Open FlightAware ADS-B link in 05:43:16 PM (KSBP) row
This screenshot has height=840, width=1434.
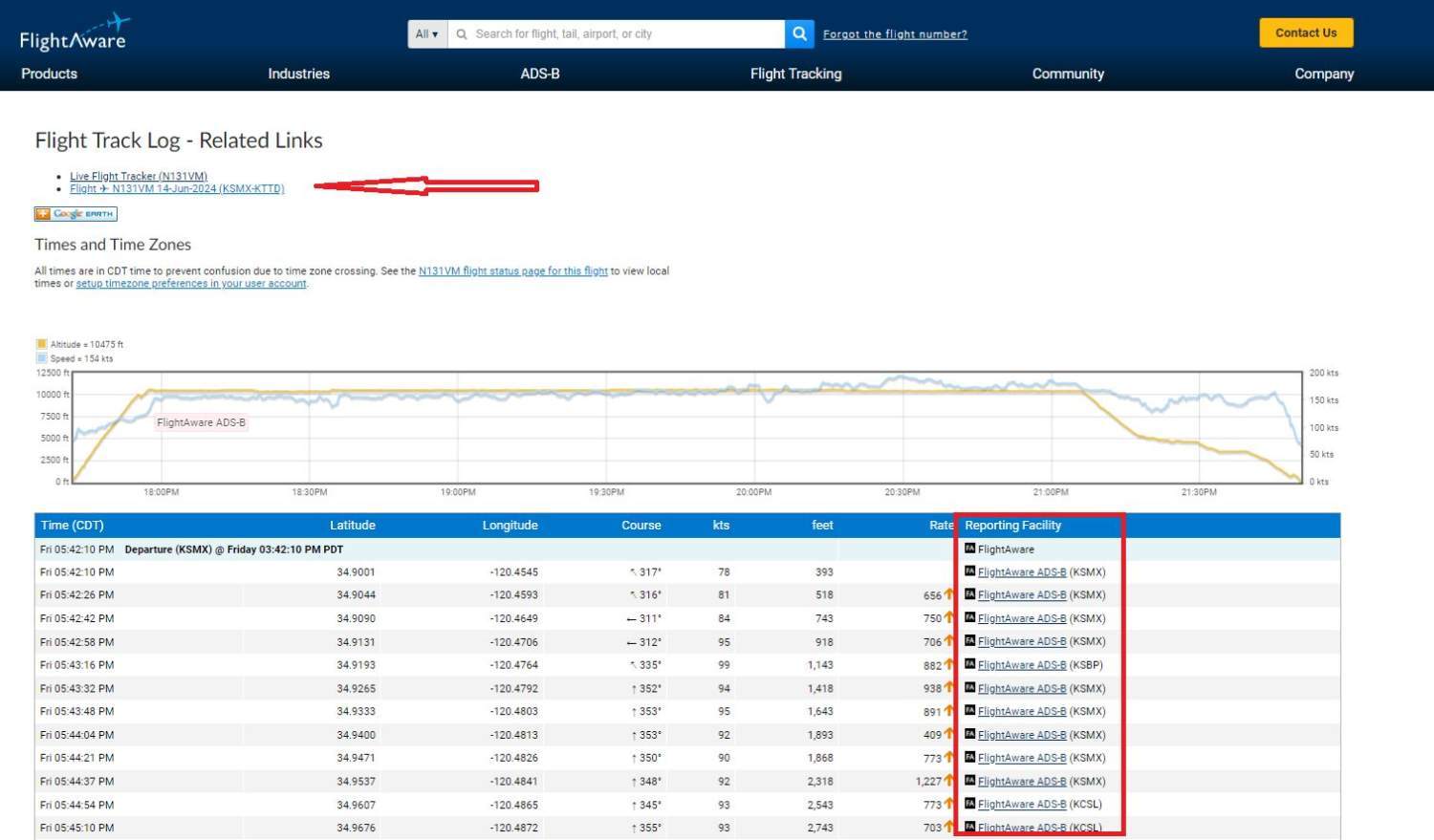1021,665
